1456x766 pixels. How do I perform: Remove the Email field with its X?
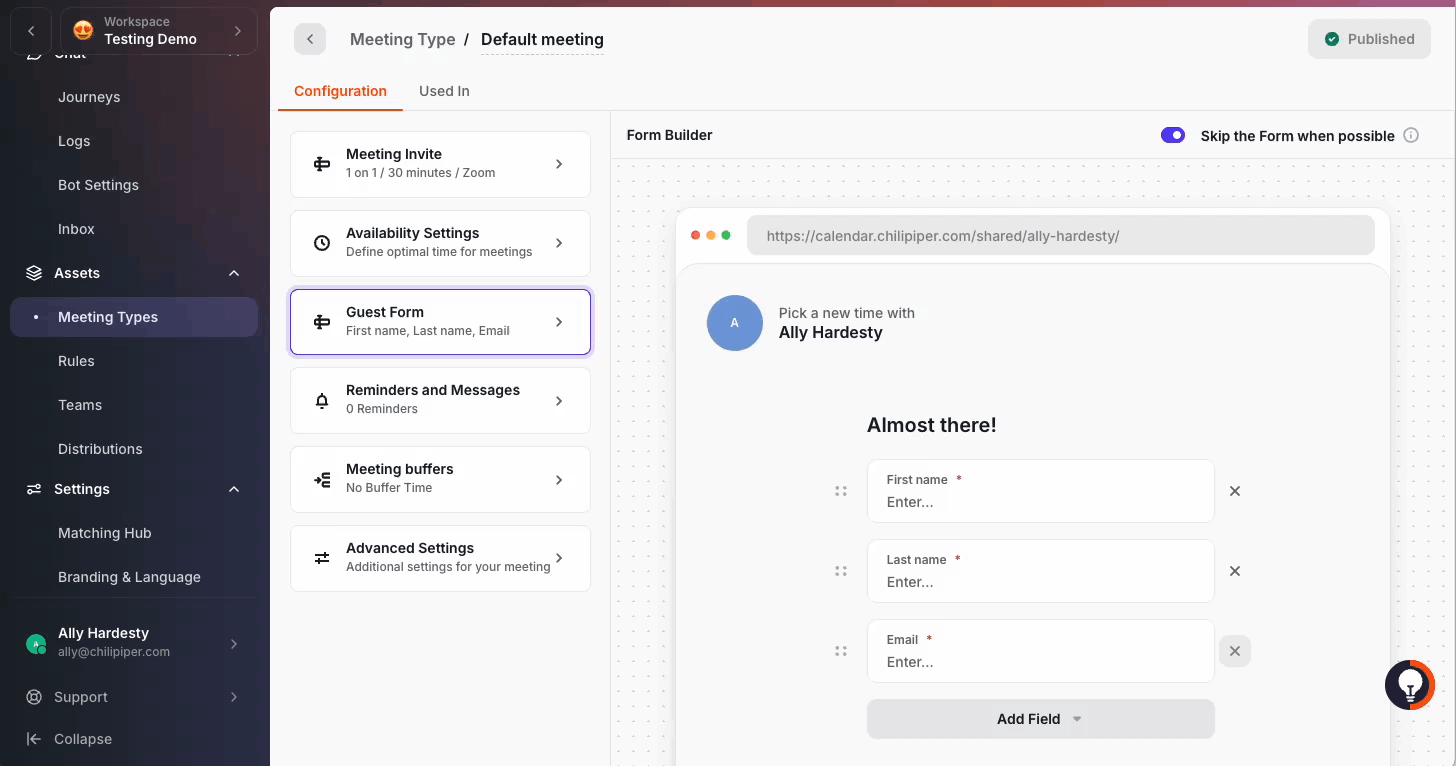coord(1235,651)
